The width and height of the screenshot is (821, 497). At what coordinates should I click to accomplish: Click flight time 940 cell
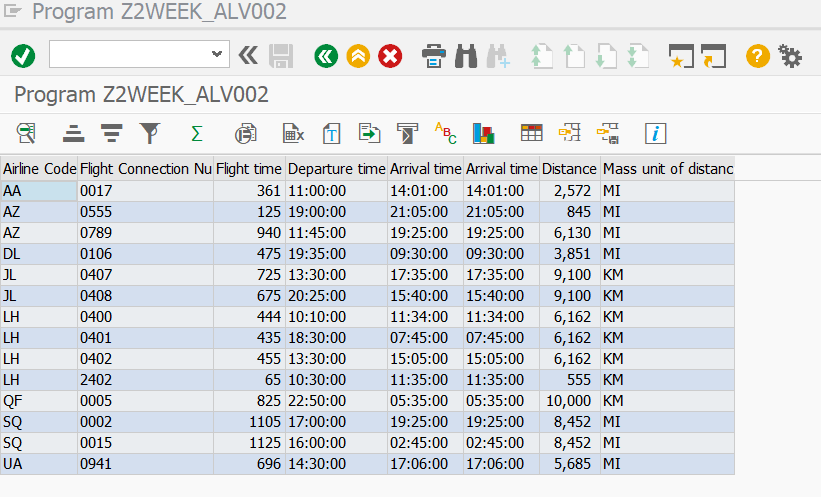tap(249, 233)
